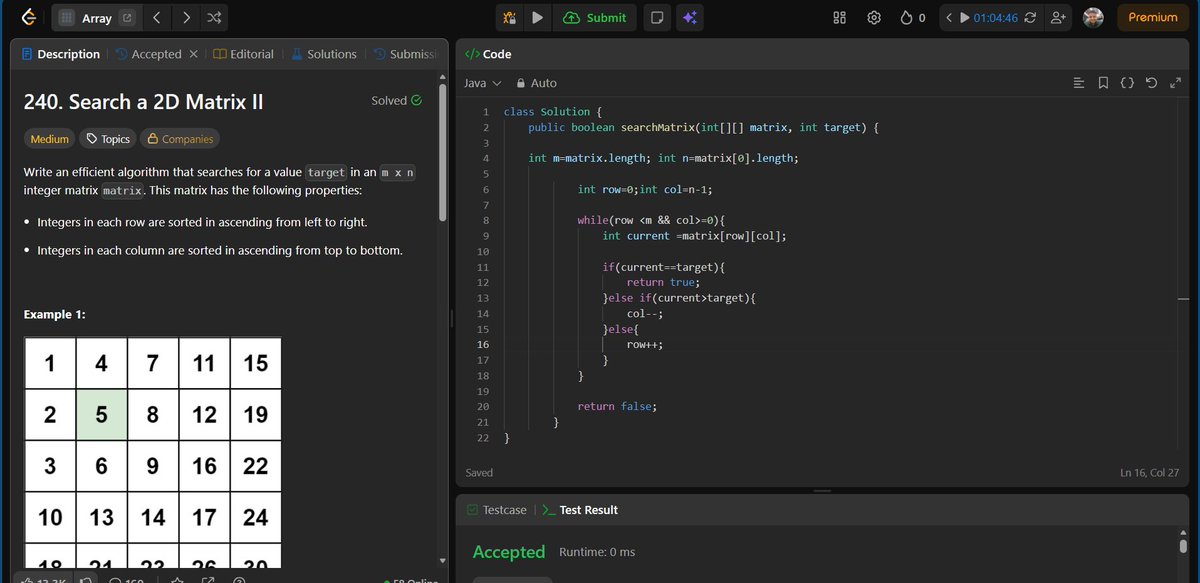This screenshot has width=1200, height=583.
Task: Click the 'searchMatrix' method signature line
Action: click(x=704, y=128)
